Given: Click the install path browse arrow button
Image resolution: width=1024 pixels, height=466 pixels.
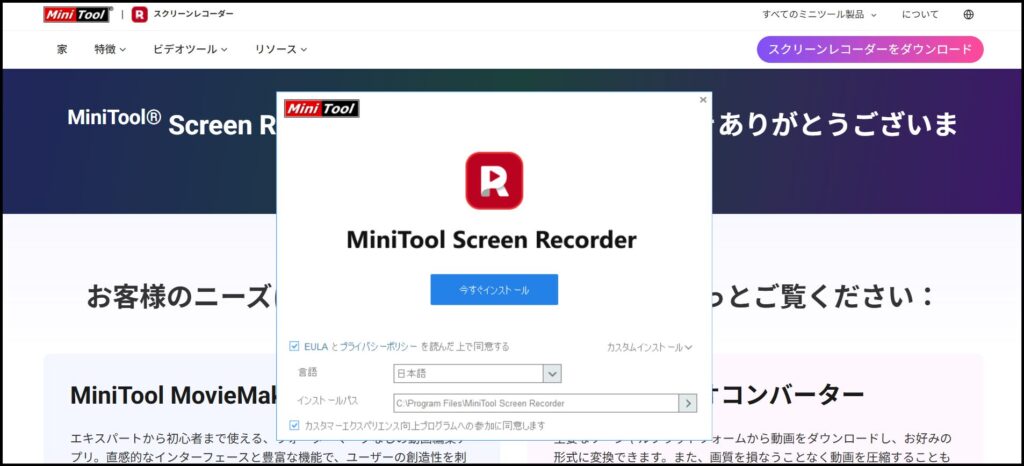Looking at the screenshot, I should (x=687, y=403).
